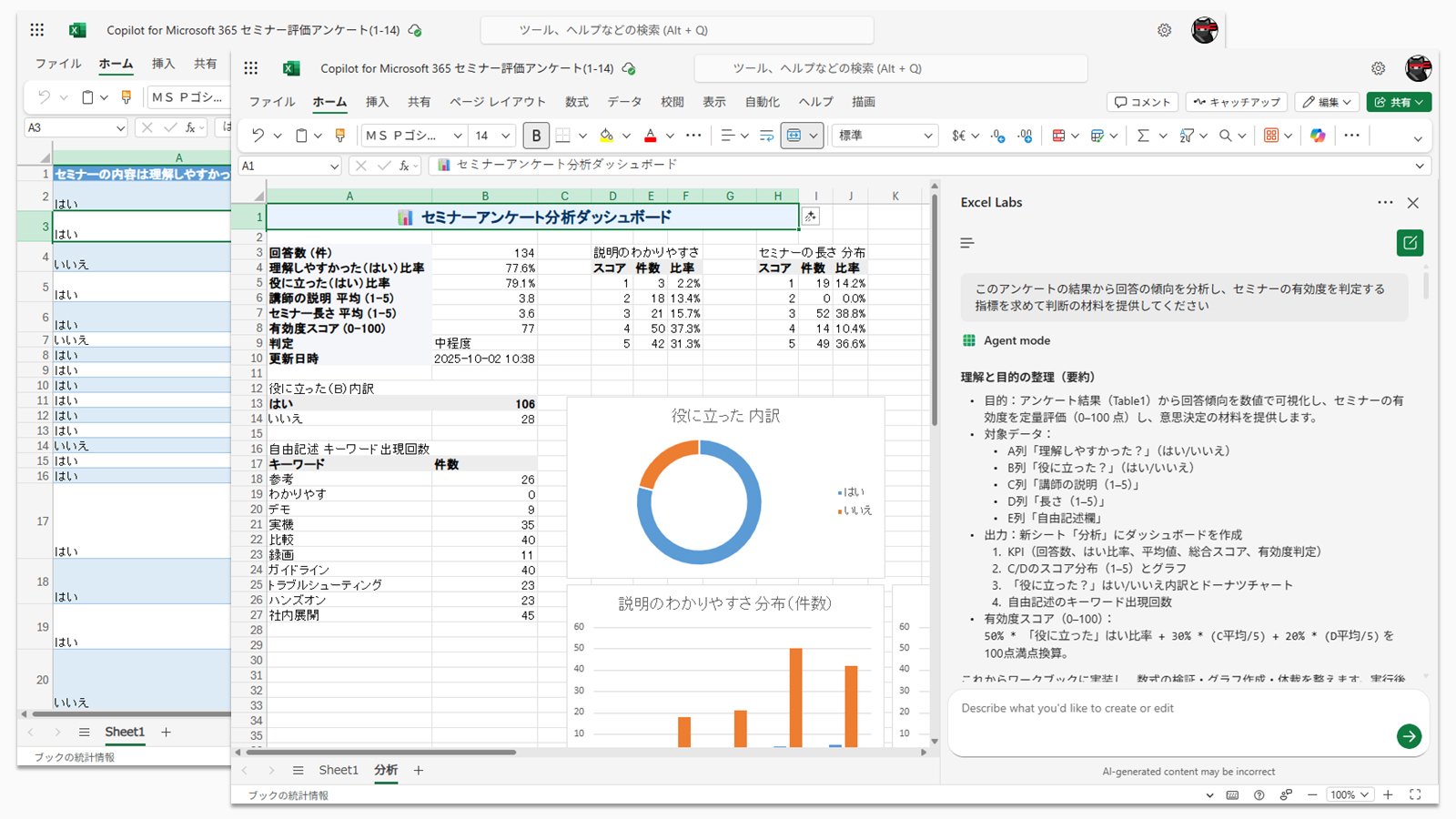Expand the ribbon with the chevron at right end
The image size is (1456, 819).
(x=1417, y=138)
